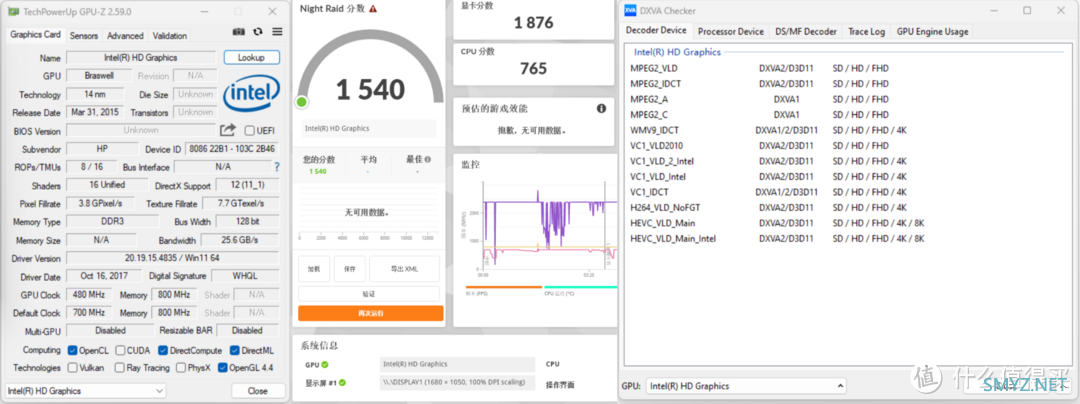Open the GPU Engine Usage tab
1080x404 pixels.
933,32
